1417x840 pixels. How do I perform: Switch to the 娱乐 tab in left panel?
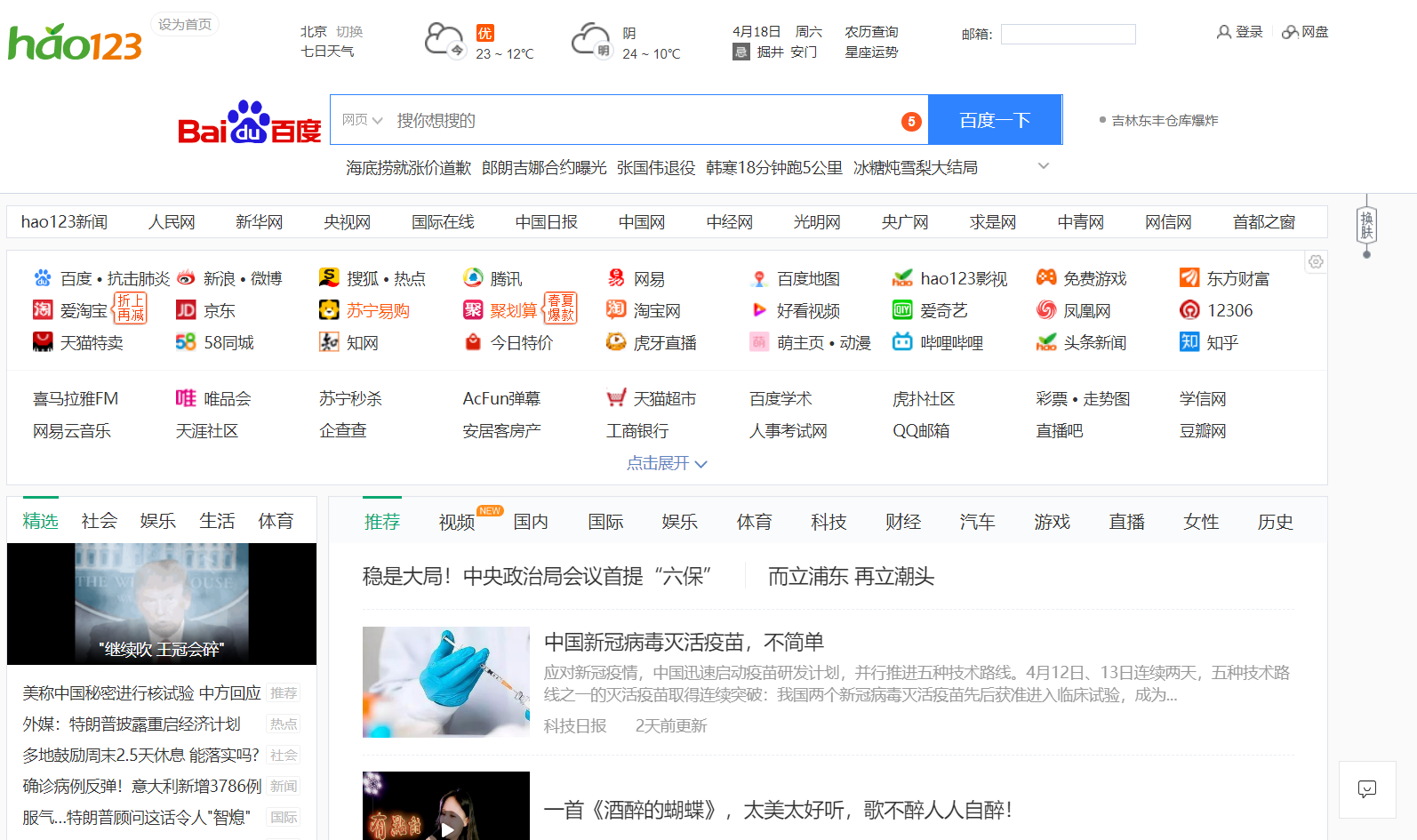point(157,521)
